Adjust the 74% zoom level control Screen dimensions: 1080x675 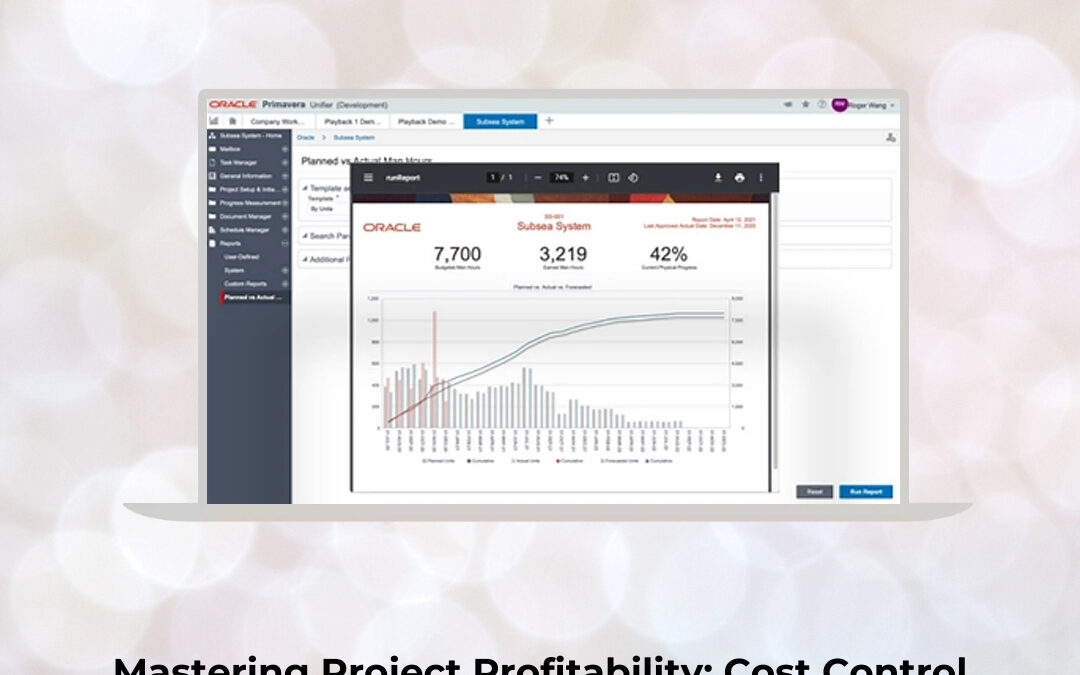click(561, 178)
